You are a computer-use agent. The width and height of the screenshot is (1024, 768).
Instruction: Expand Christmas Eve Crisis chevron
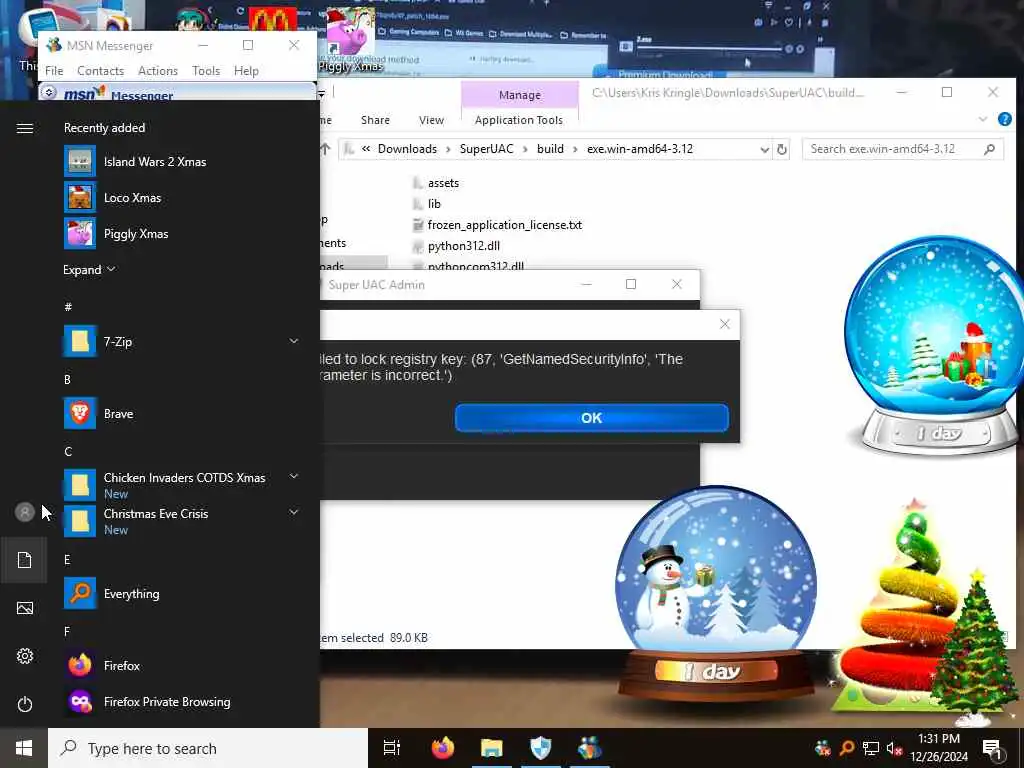pyautogui.click(x=294, y=513)
